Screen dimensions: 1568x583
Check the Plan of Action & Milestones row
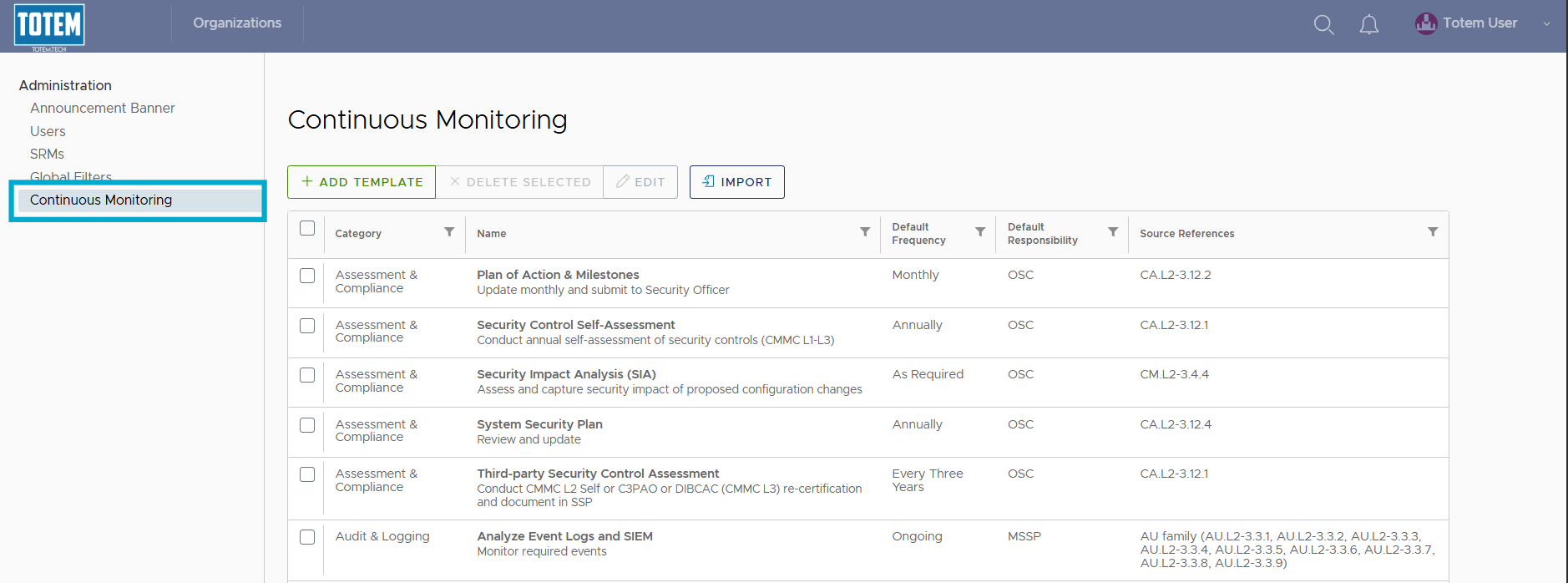(x=307, y=276)
